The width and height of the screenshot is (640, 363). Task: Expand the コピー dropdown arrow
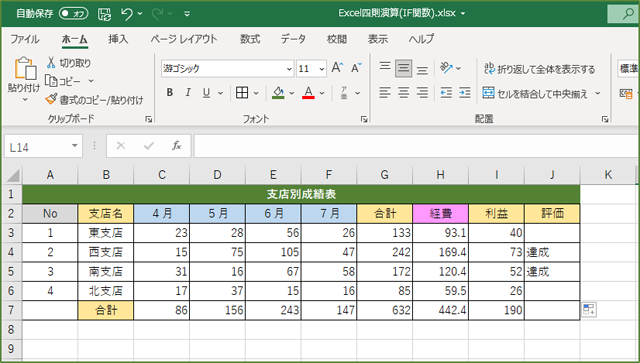[x=91, y=81]
